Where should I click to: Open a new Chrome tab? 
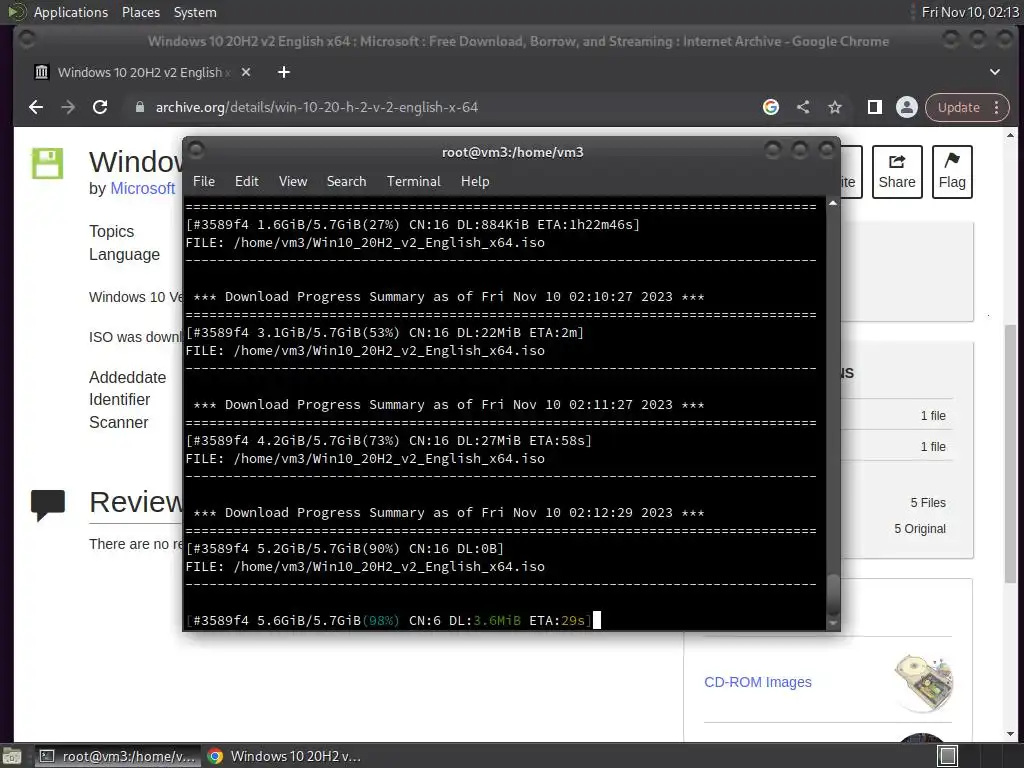tap(283, 72)
